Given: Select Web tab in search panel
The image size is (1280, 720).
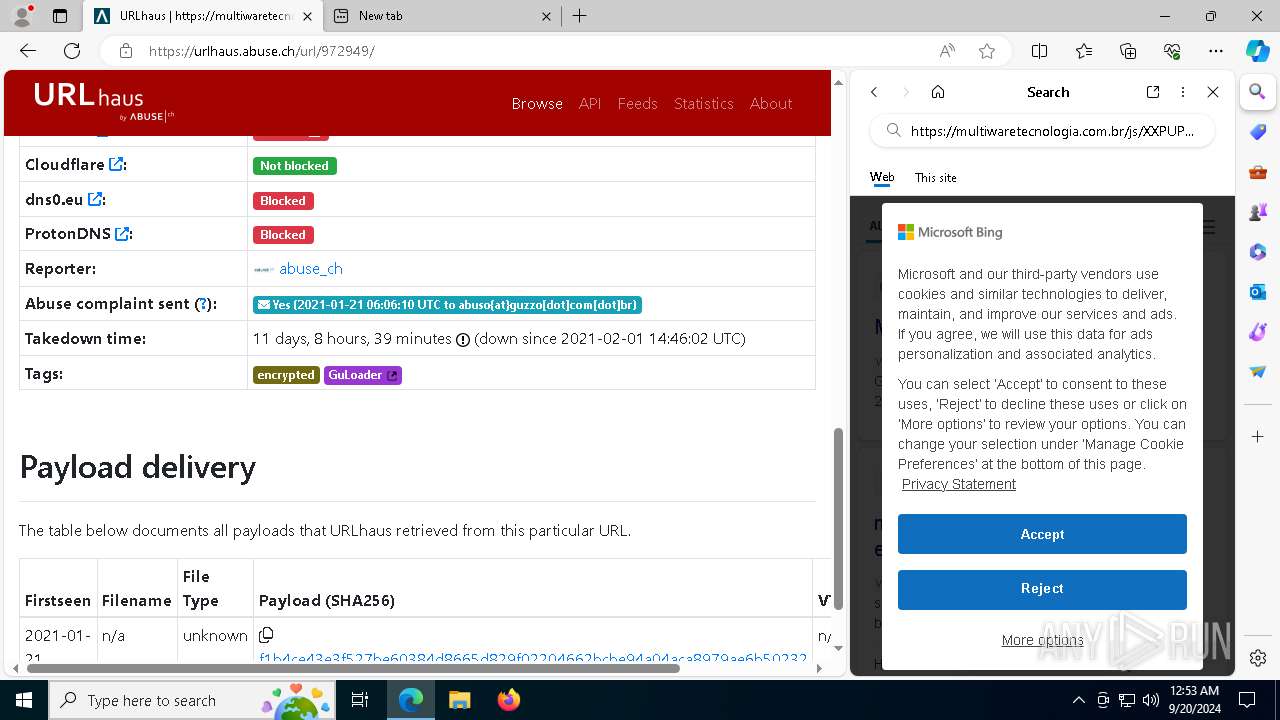Looking at the screenshot, I should [x=882, y=177].
